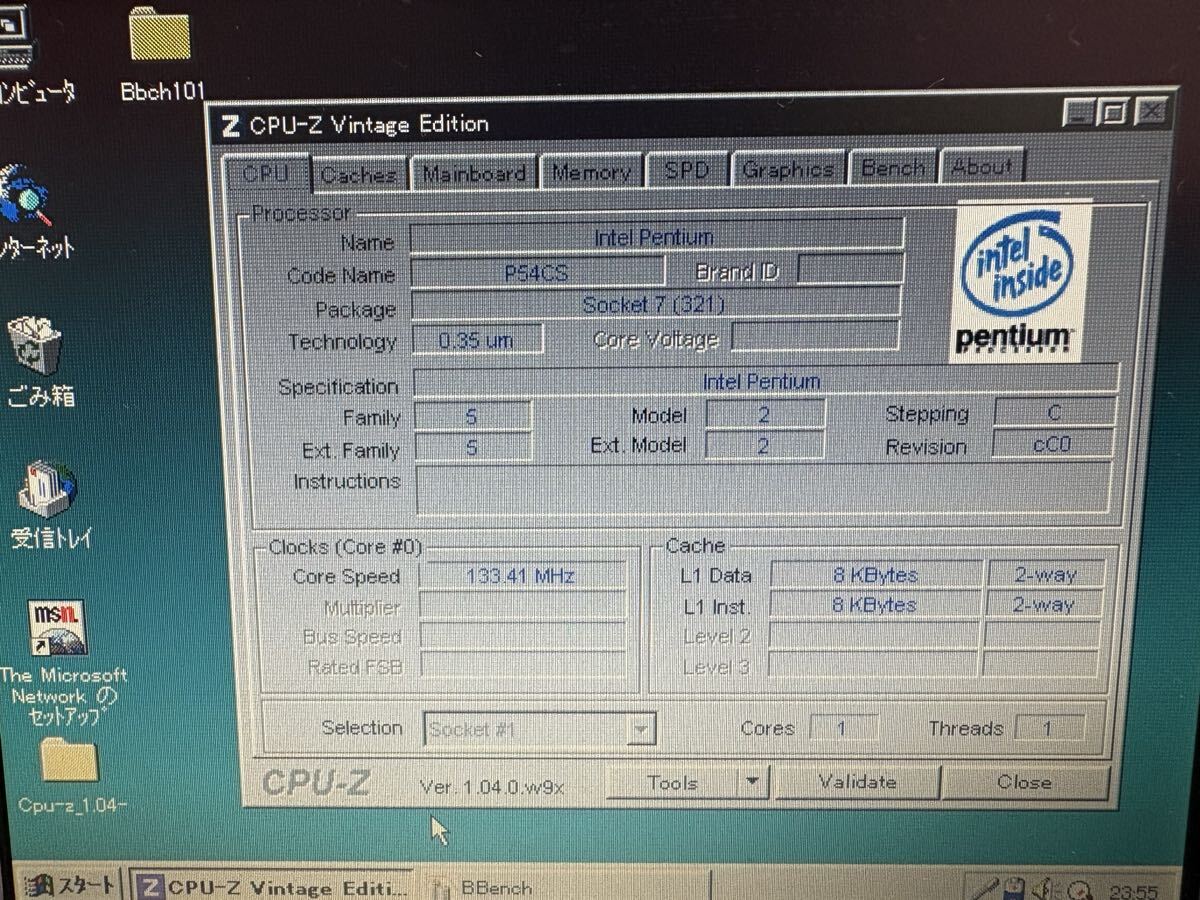1200x900 pixels.
Task: Click the empty Core Voltage field
Action: (815, 337)
